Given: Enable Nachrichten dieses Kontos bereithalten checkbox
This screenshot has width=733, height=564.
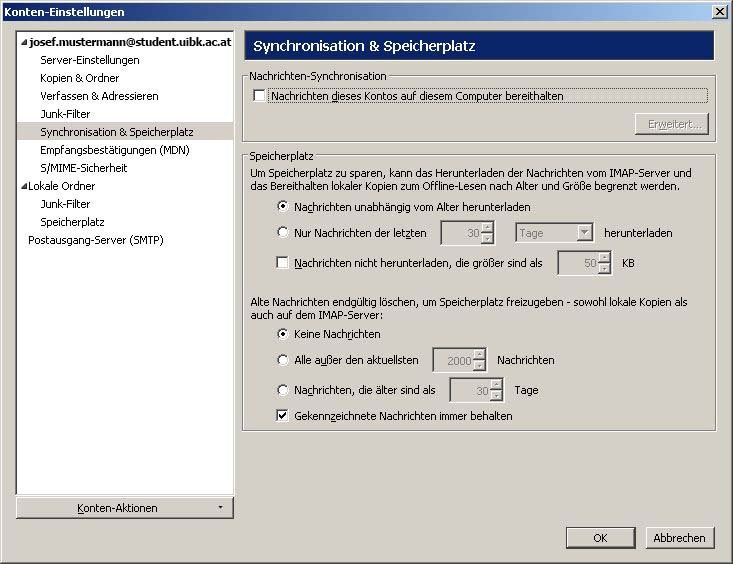Looking at the screenshot, I should (260, 96).
